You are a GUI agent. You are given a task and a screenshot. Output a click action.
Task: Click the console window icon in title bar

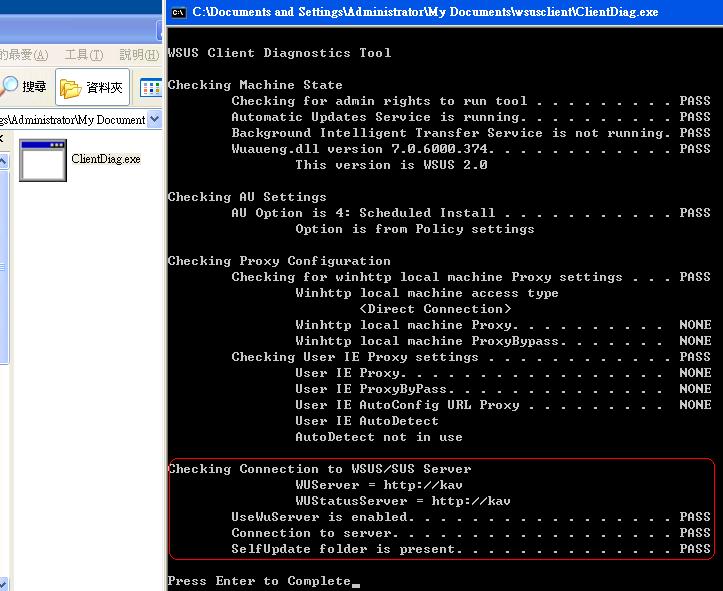(x=178, y=12)
